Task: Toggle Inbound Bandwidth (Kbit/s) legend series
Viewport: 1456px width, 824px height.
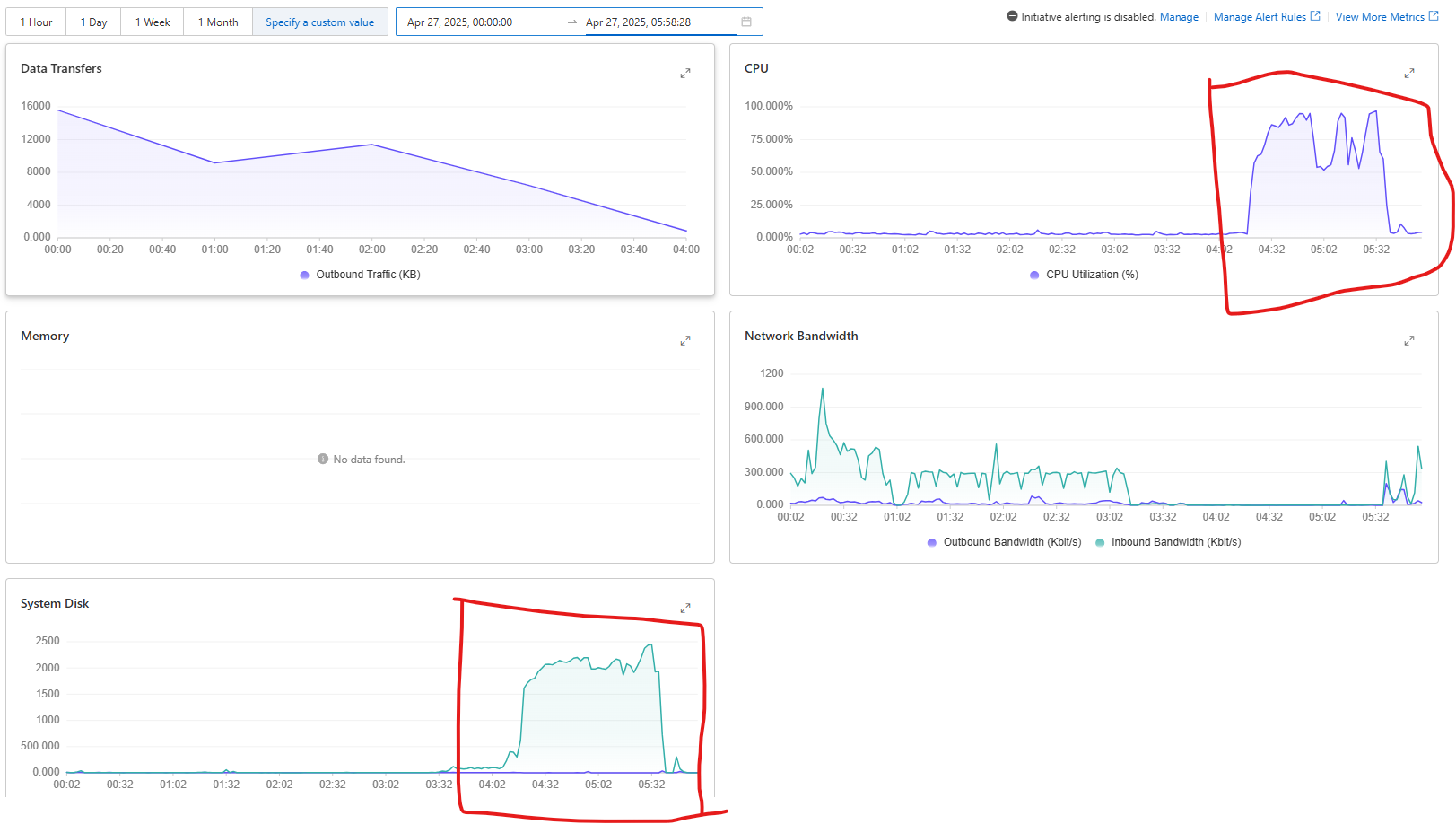Action: 1168,542
